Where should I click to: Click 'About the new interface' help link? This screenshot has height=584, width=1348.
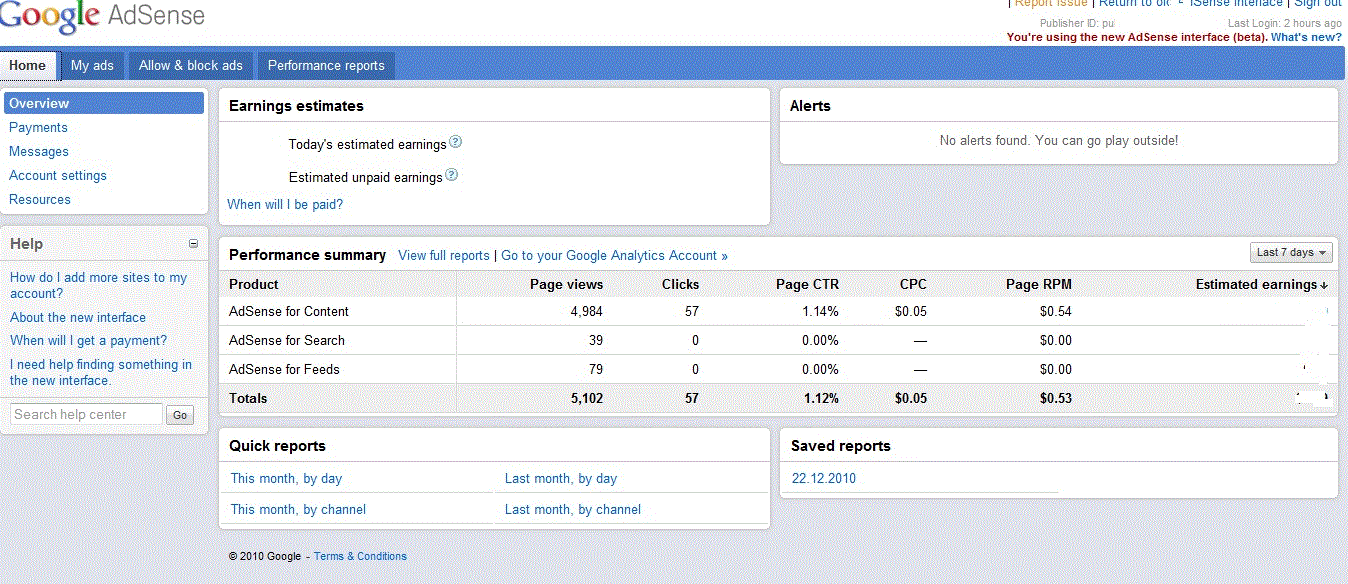(x=78, y=318)
